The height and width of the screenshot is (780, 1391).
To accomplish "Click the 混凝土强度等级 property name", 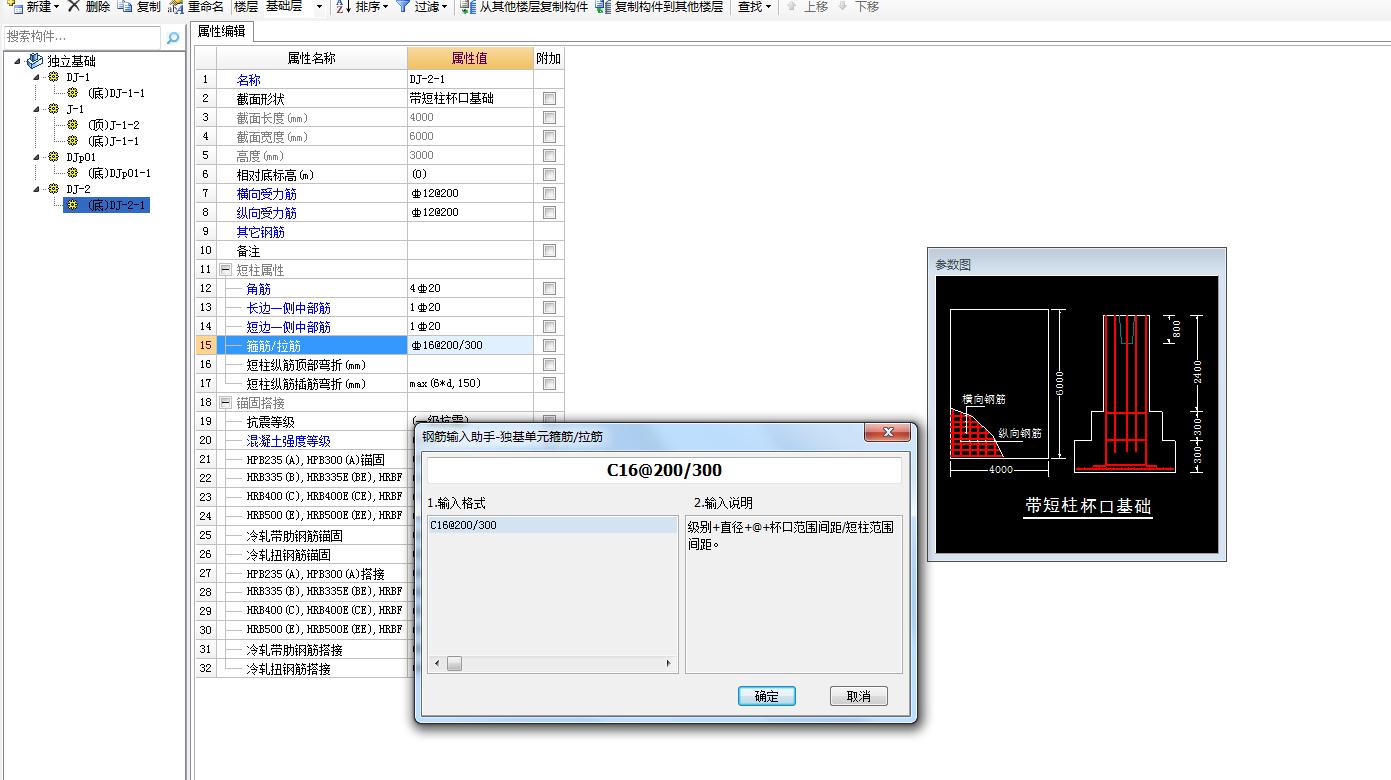I will (x=288, y=441).
